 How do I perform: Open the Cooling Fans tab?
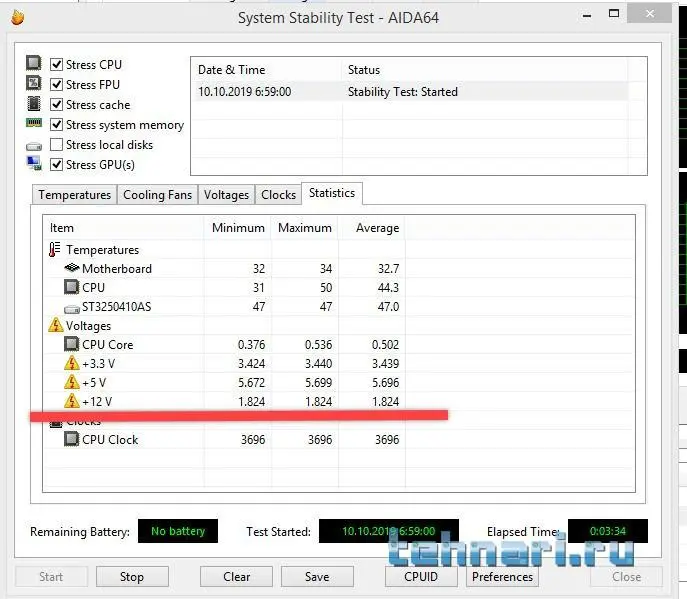click(x=157, y=195)
